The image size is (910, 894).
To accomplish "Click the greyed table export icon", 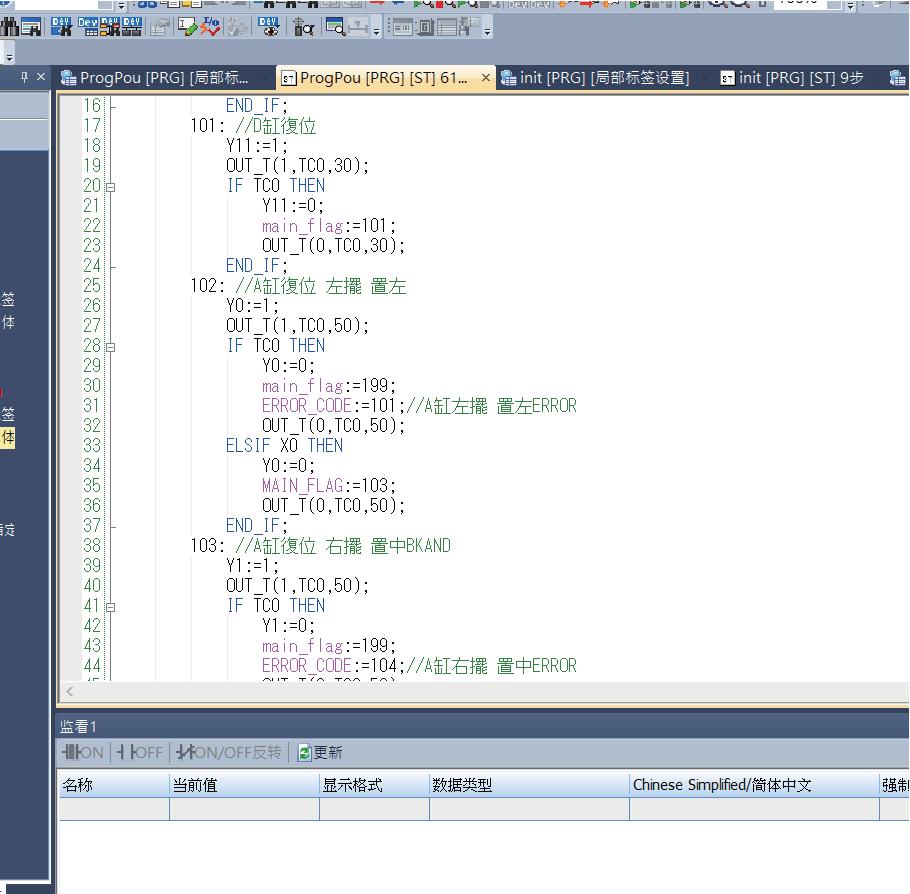I will [159, 27].
